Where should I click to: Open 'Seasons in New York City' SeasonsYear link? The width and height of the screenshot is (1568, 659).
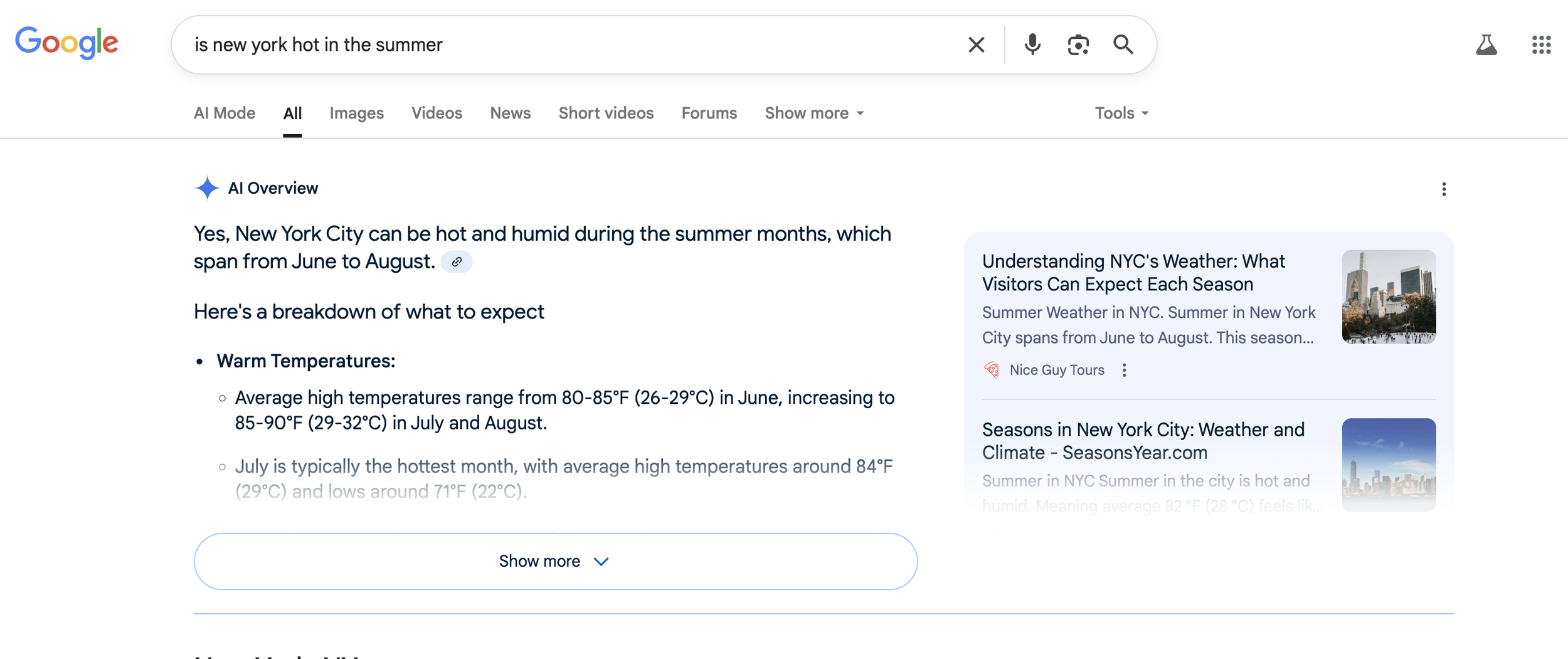click(x=1143, y=441)
